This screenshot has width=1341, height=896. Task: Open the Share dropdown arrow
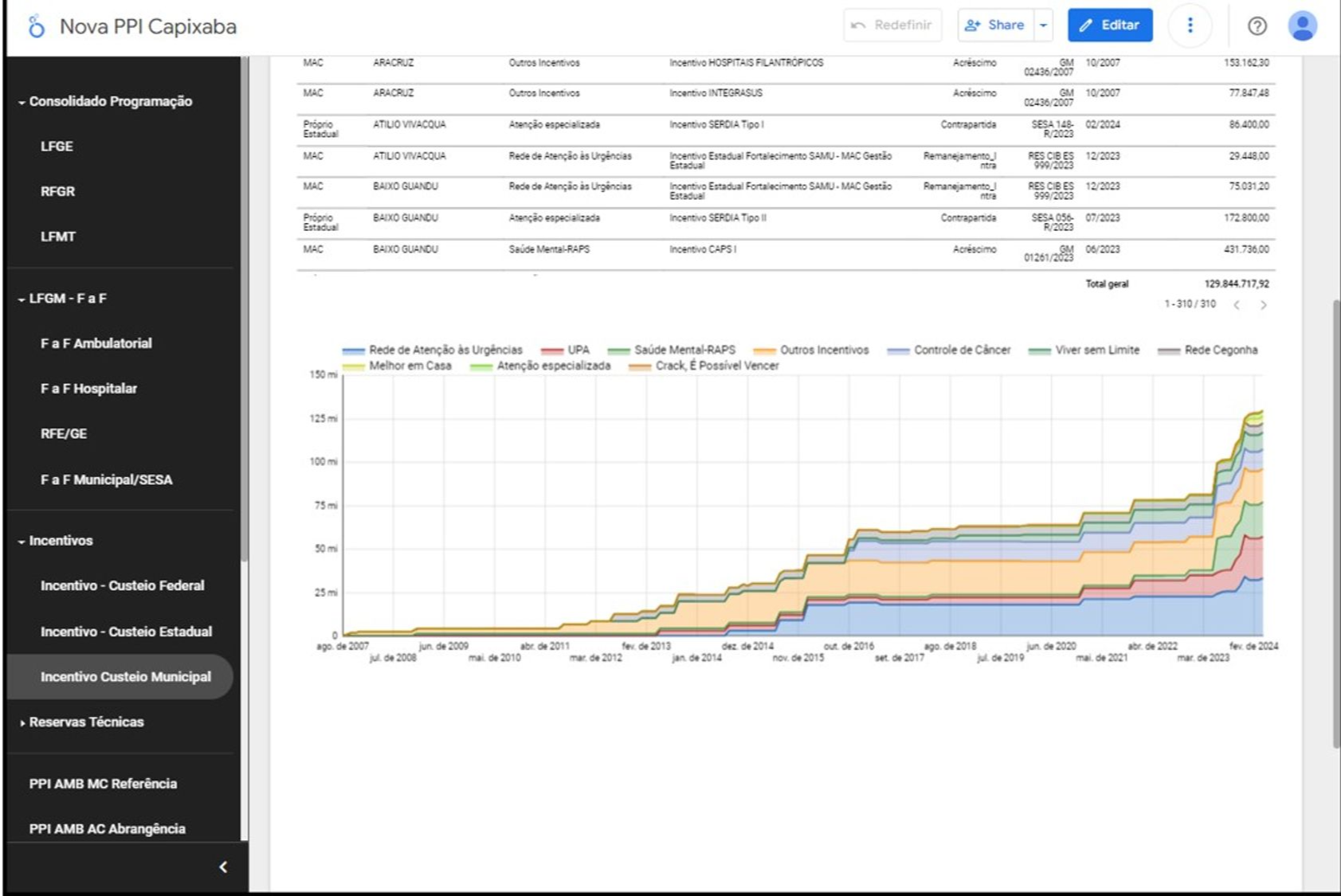pos(1043,25)
